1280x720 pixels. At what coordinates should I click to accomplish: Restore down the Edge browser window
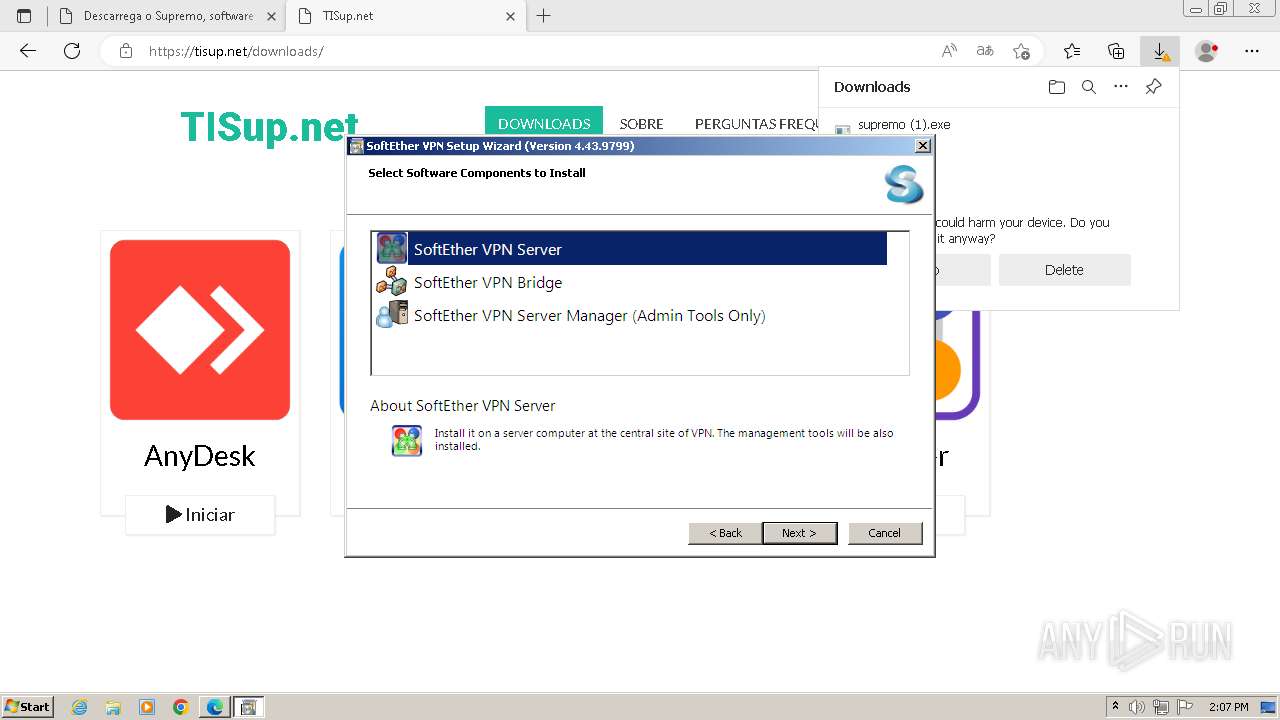tap(1221, 9)
